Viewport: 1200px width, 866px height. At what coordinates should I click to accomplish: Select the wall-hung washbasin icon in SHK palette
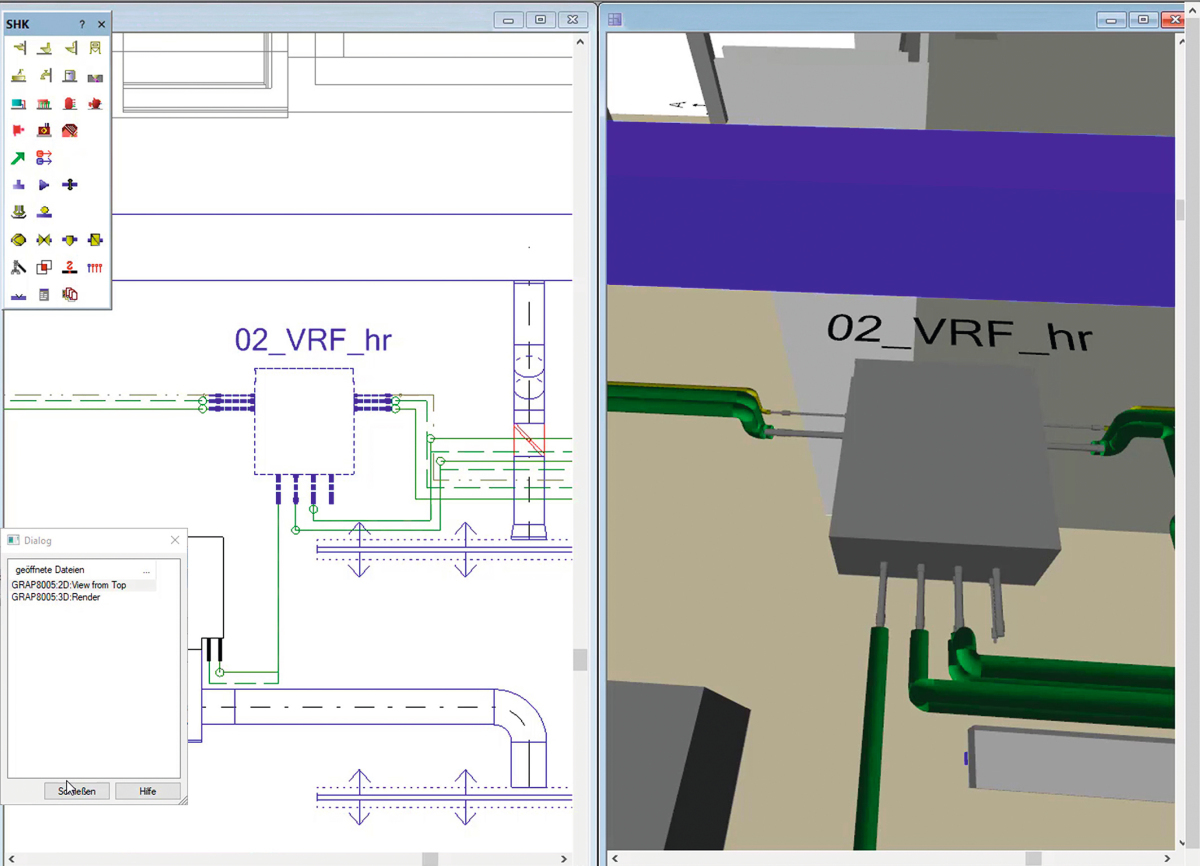[18, 47]
